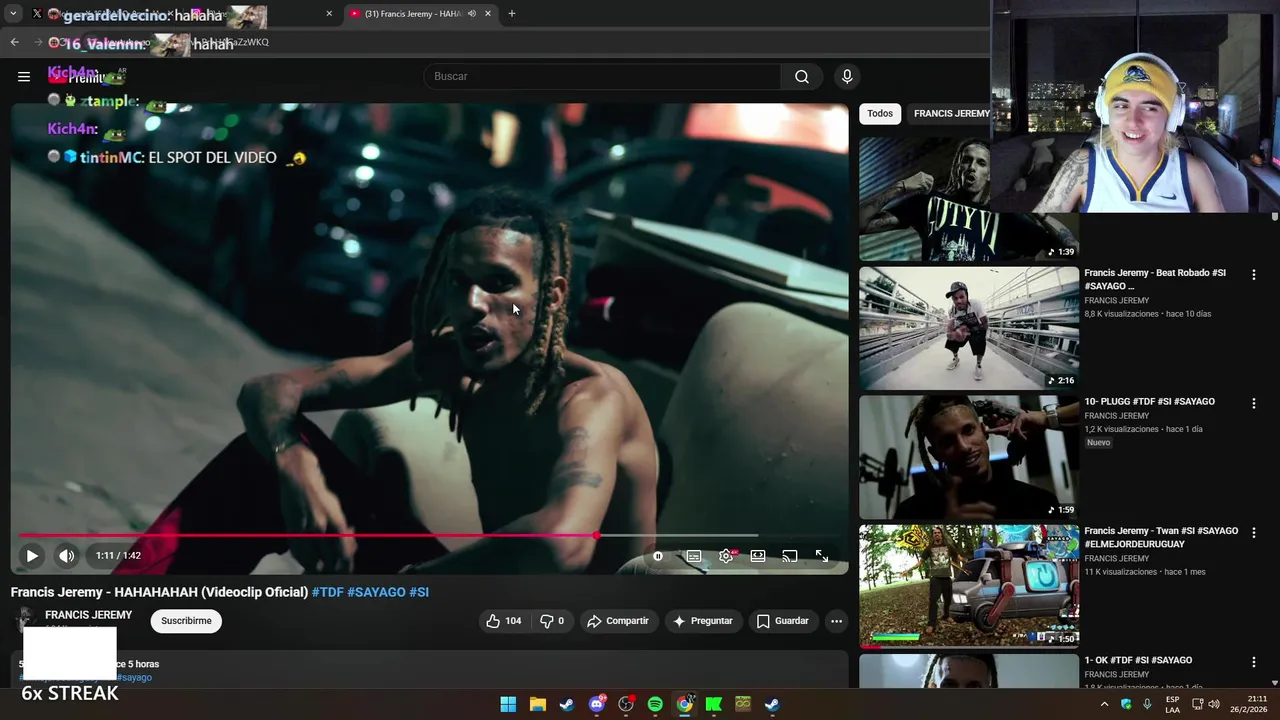Screen dimensions: 1280x720
Task: Open the player settings gear
Action: coord(726,556)
